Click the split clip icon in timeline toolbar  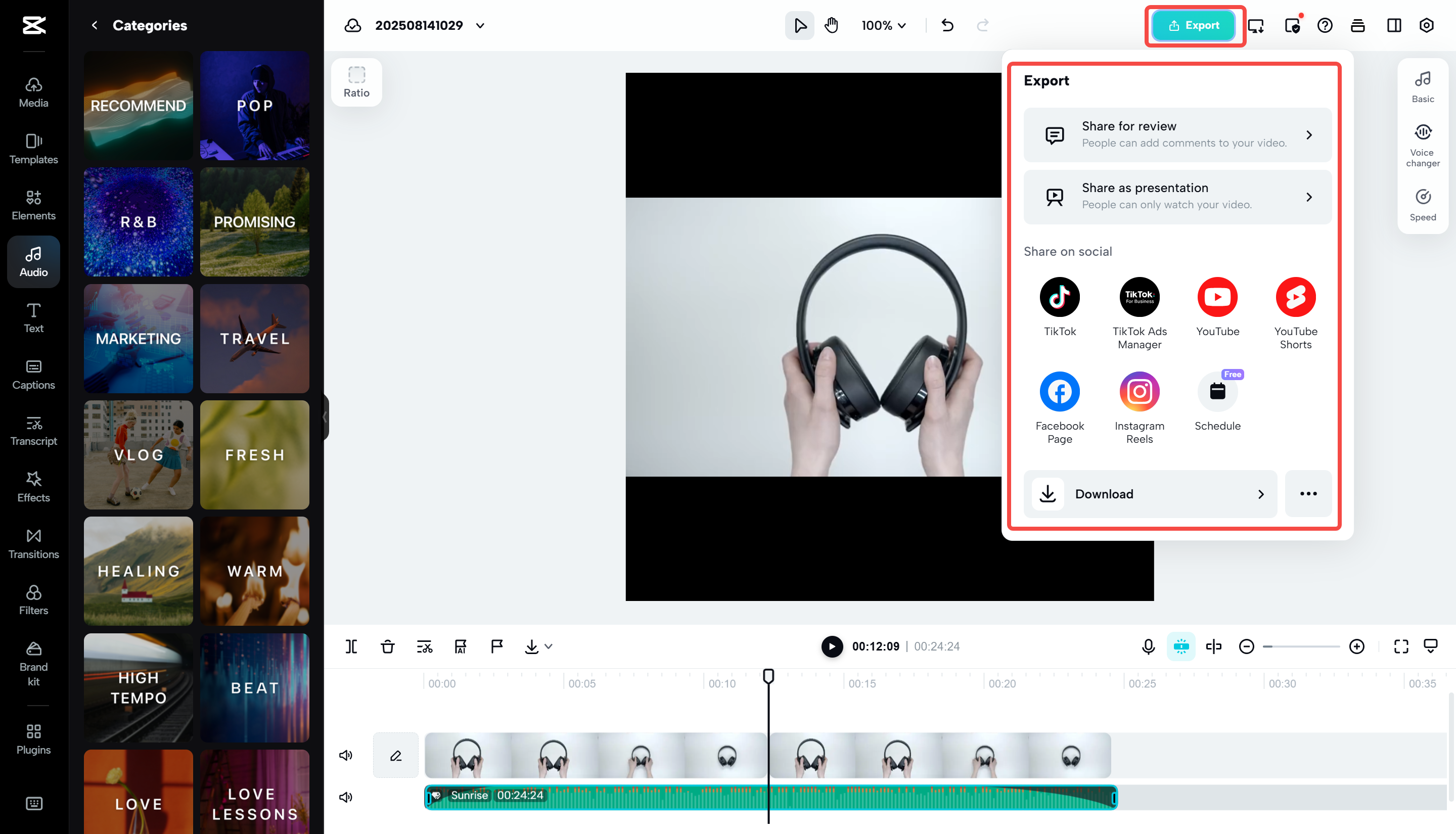tap(351, 646)
